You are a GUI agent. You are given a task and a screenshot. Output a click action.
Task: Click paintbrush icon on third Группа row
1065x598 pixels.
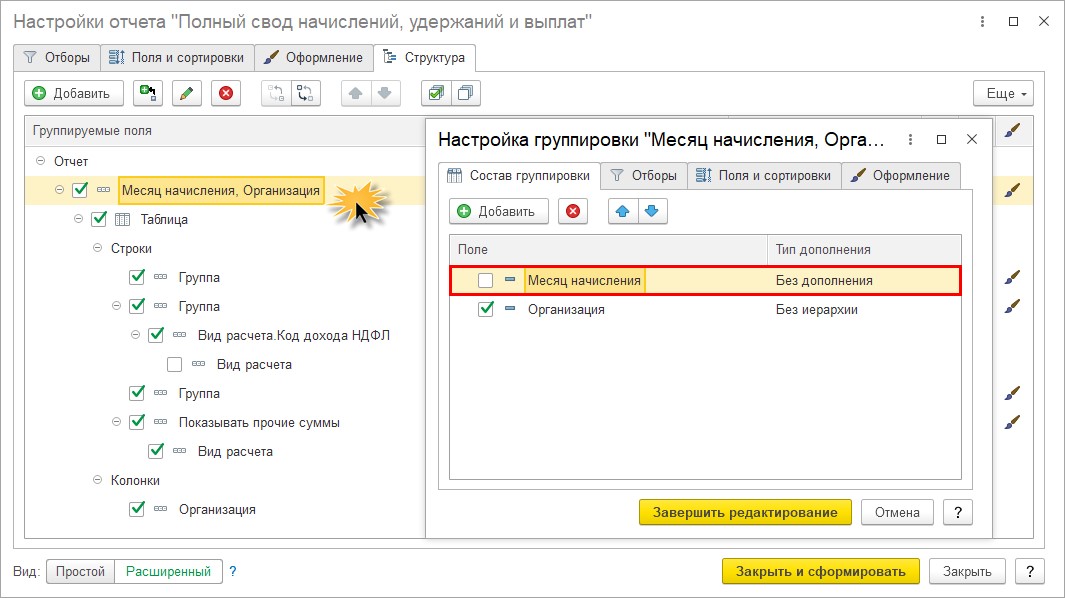pos(1012,393)
